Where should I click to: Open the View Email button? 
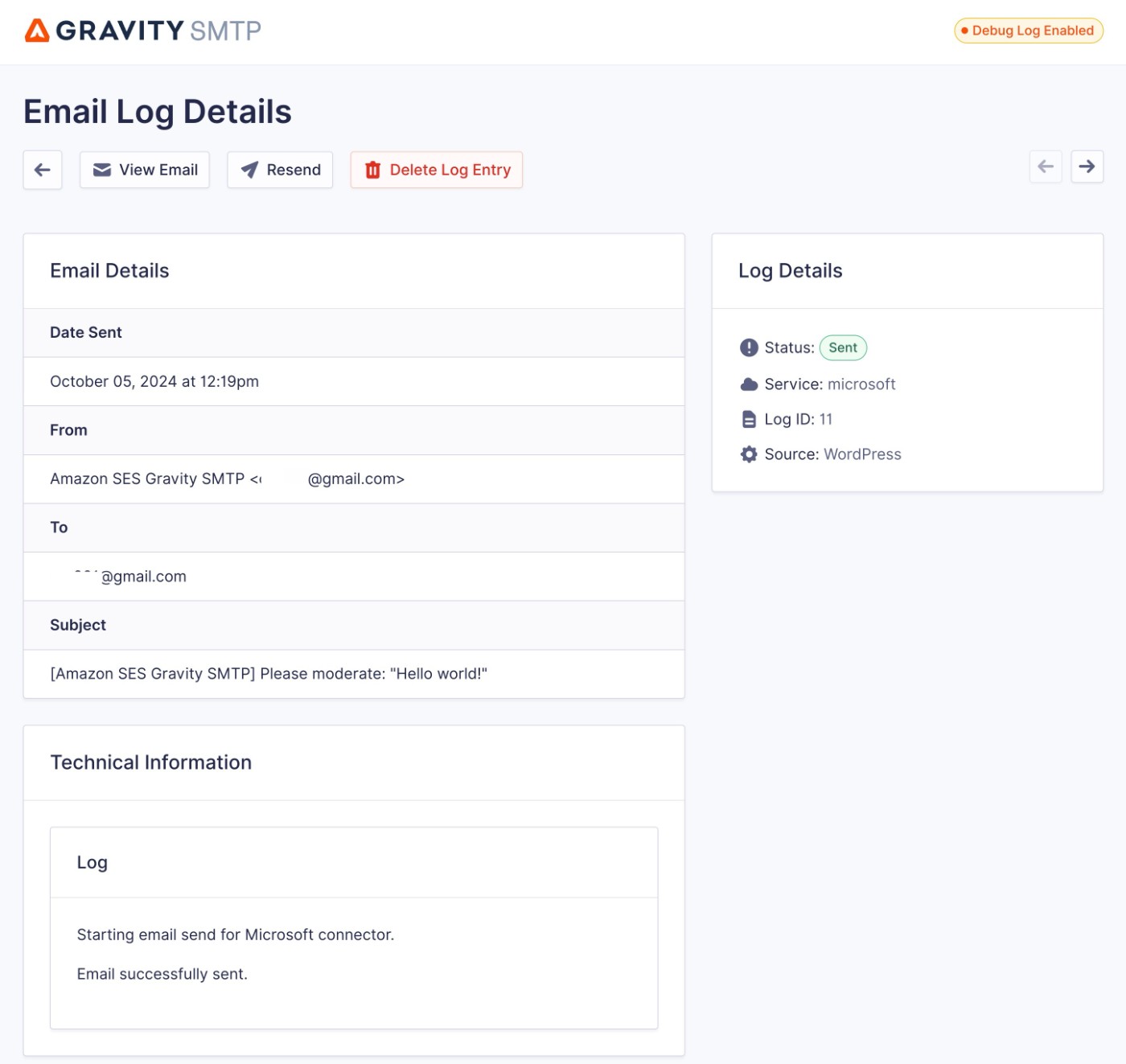coord(145,170)
